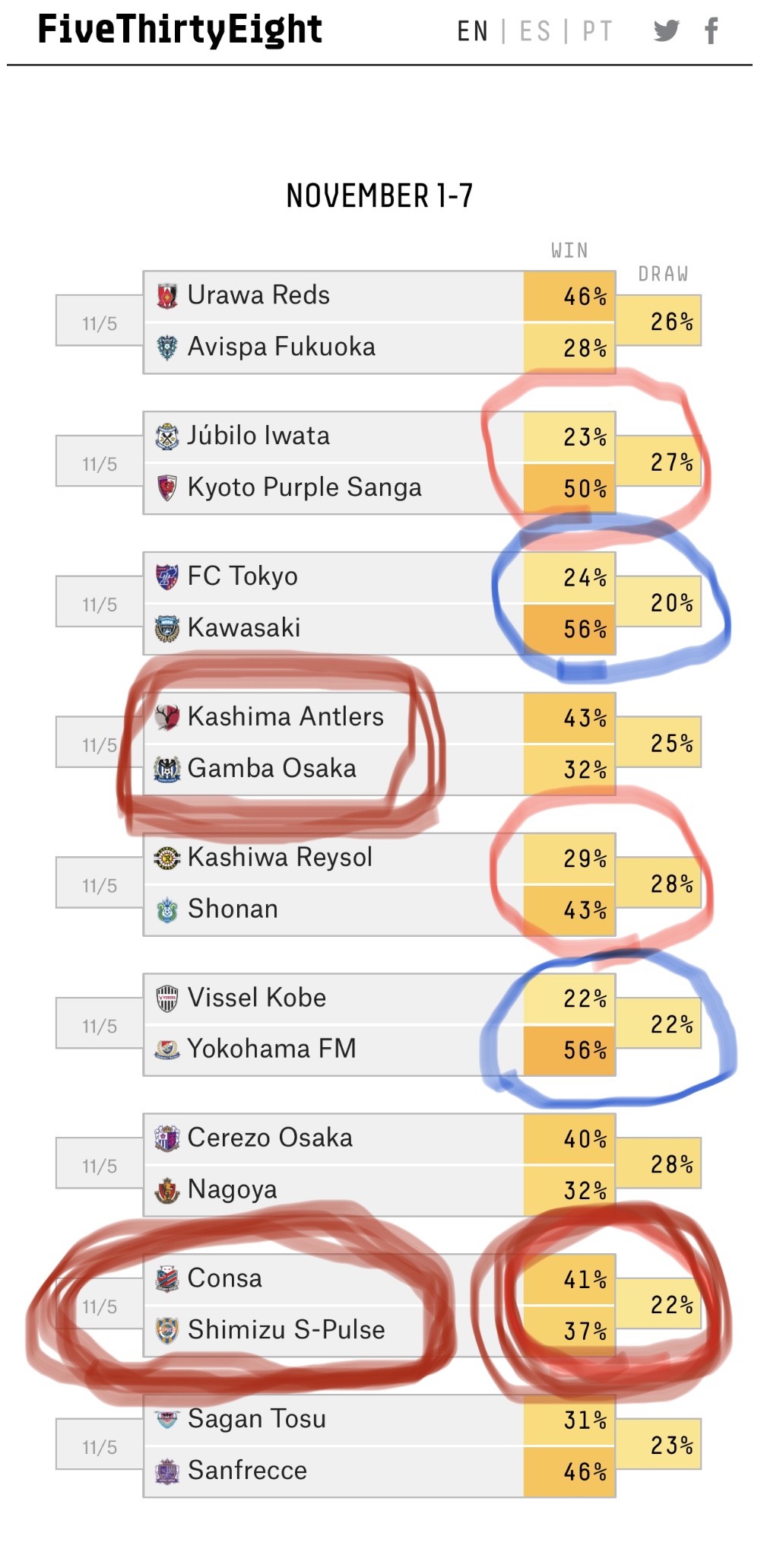Click the Vissel Kobe team crest
Viewport: 783px width, 1568px height.
click(x=167, y=998)
